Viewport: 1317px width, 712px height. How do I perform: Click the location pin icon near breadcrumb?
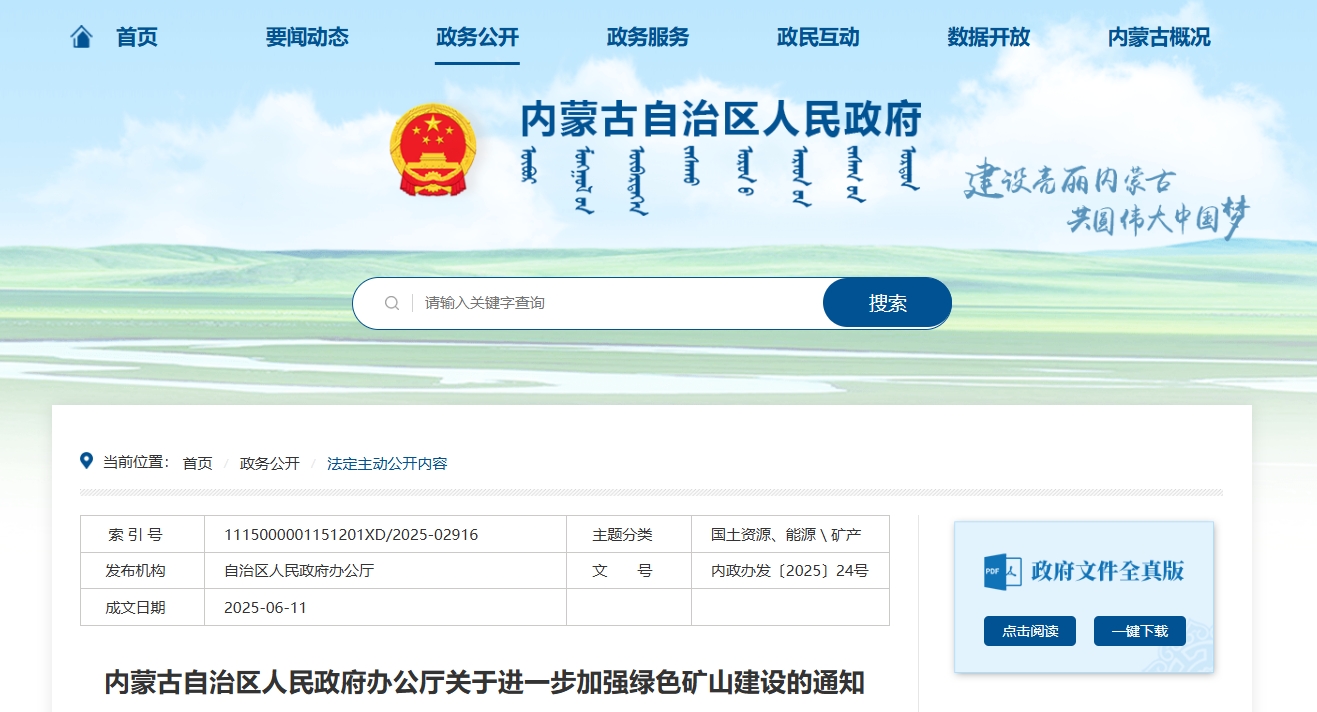[87, 461]
